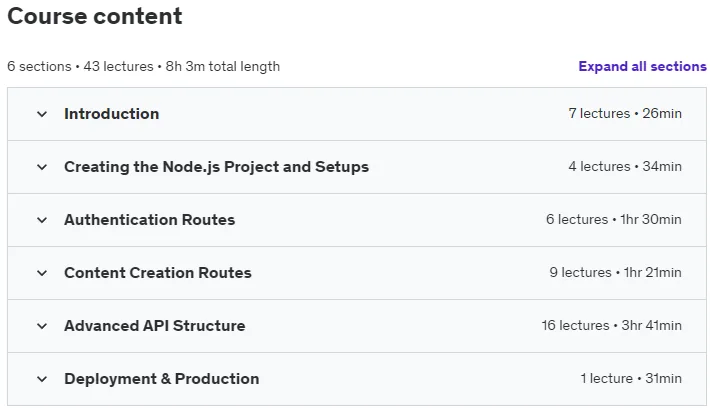
Task: Click the 9 lectures • 1hr 21min label
Action: tap(615, 272)
